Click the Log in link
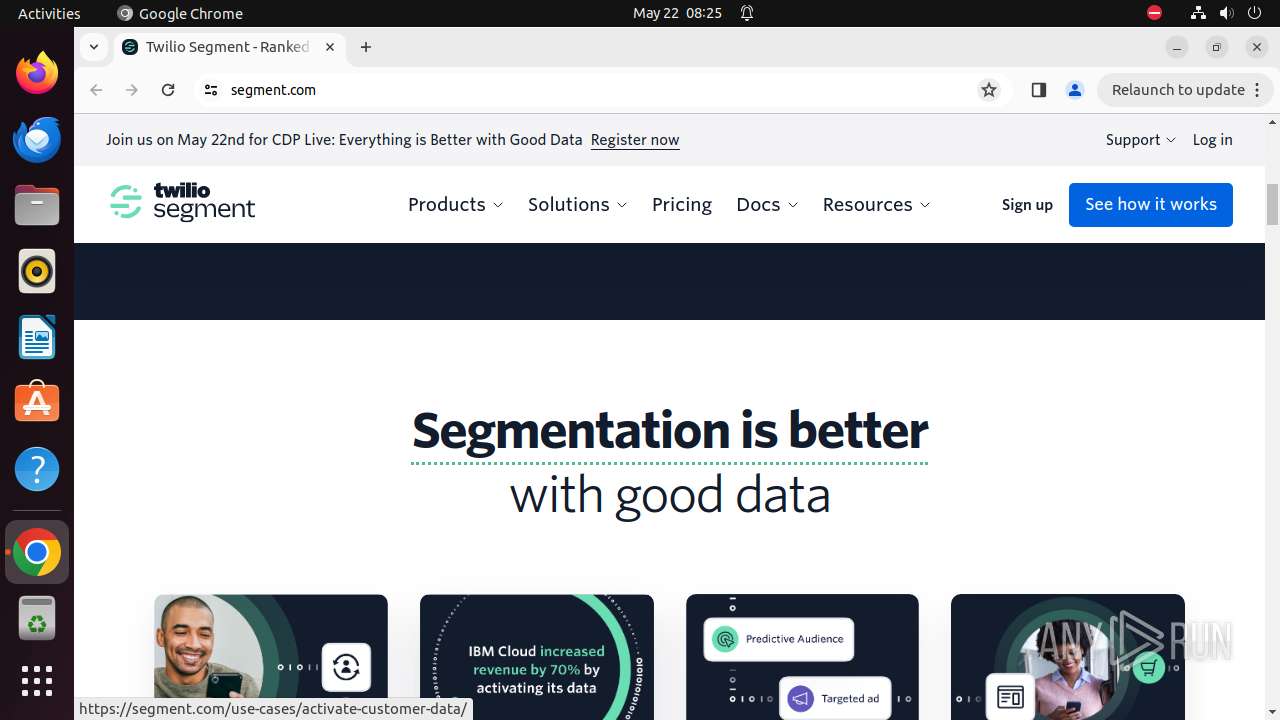 point(1212,140)
